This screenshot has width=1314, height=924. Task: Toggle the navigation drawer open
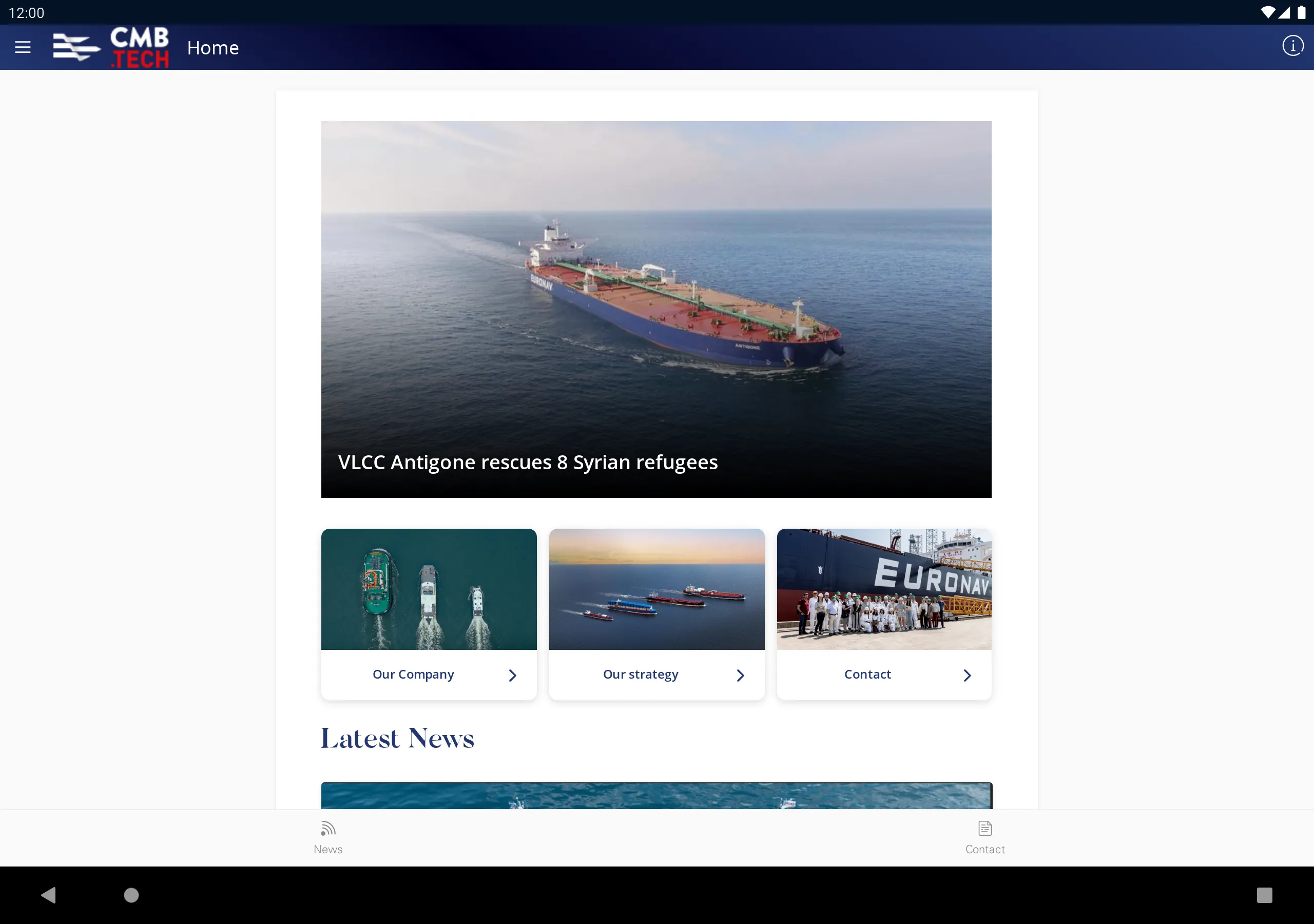[22, 46]
